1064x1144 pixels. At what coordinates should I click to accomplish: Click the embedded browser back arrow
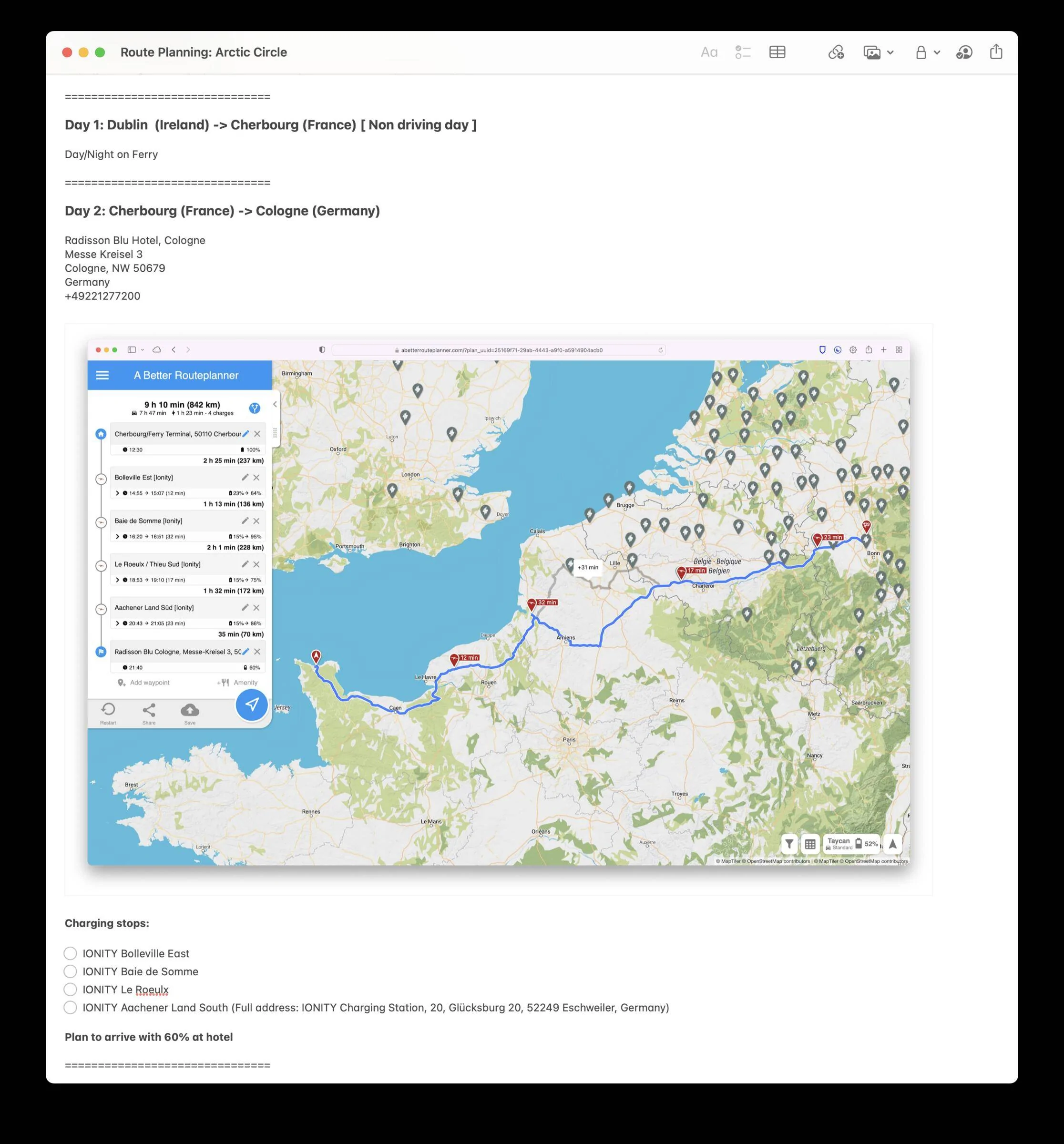pos(173,349)
